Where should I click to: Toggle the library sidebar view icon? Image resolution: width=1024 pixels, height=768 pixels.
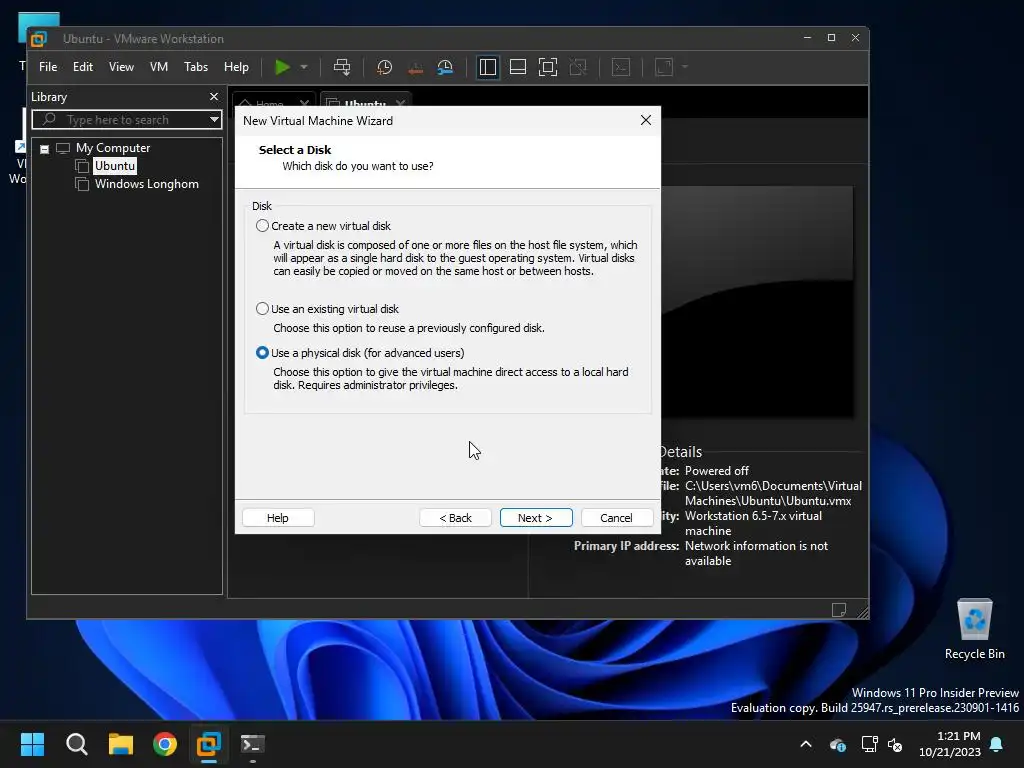pos(488,67)
